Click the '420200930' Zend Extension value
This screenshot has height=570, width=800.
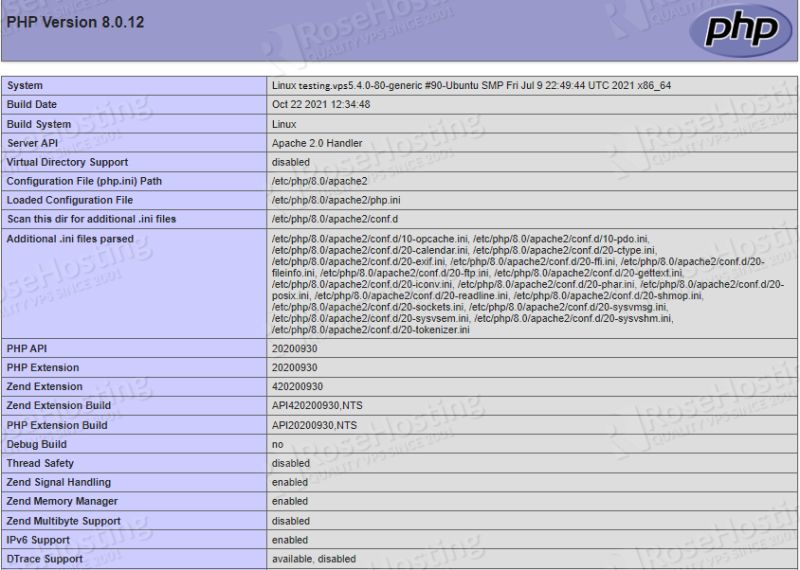(297, 386)
